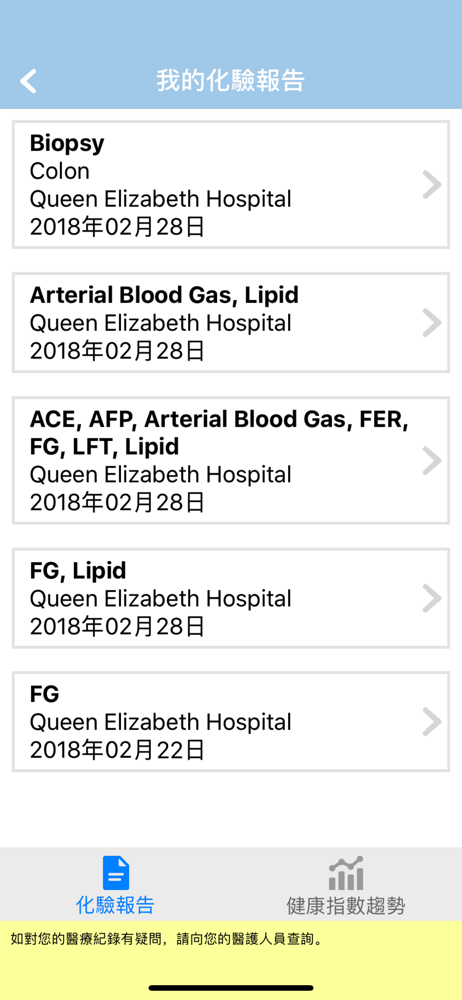Tap the chevron beside FG, Lipid report
The width and height of the screenshot is (462, 1000).
coord(432,598)
